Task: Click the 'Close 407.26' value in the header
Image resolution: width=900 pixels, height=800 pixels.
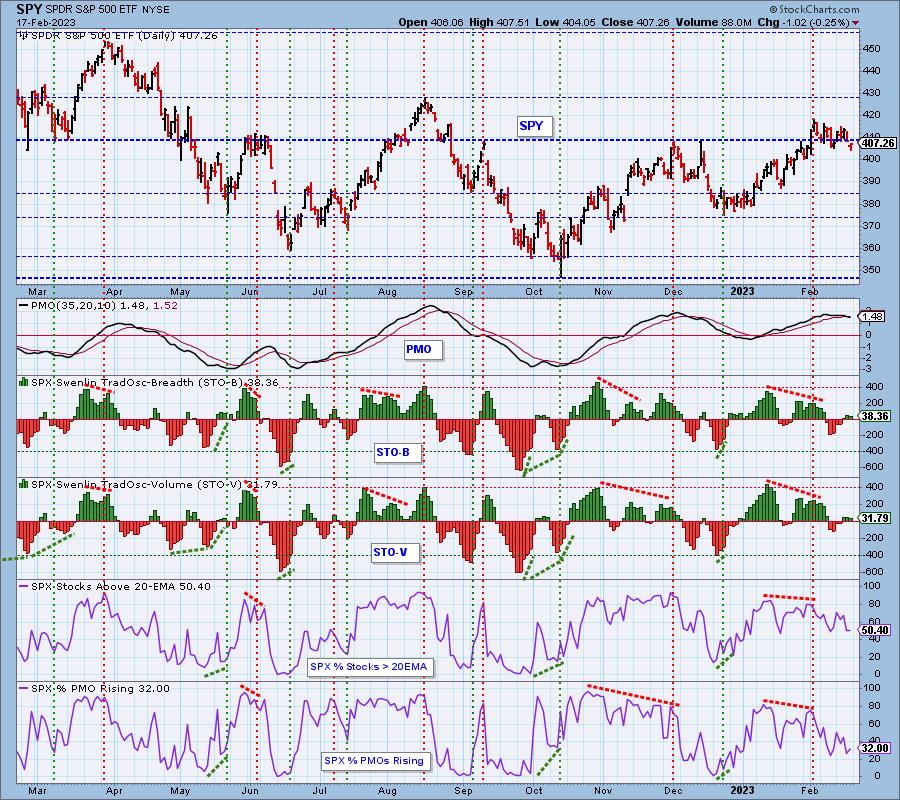Action: click(633, 22)
